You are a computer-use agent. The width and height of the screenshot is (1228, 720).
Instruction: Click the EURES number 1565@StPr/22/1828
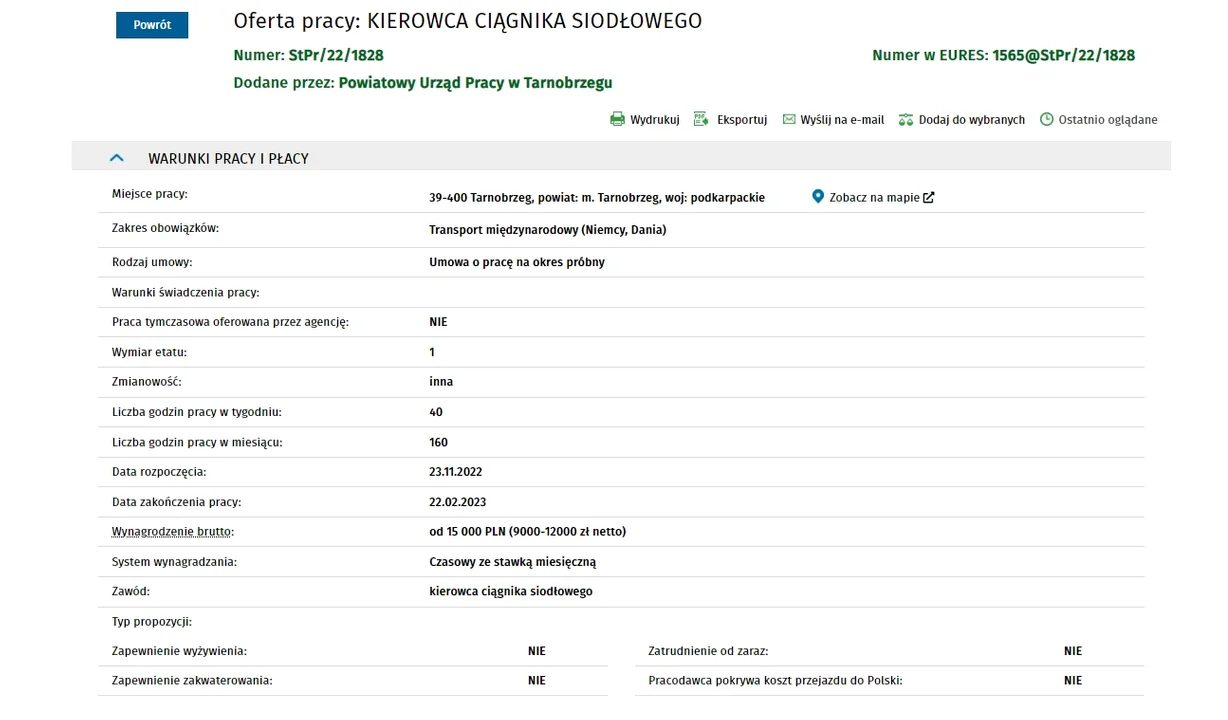1064,56
